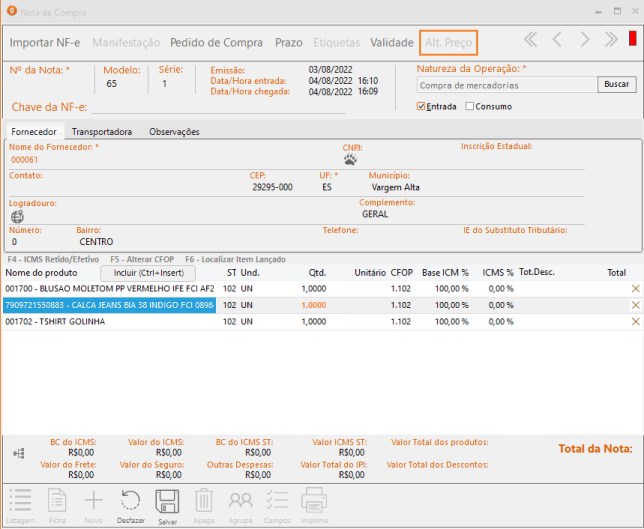Go to the last record arrow

pyautogui.click(x=611, y=40)
